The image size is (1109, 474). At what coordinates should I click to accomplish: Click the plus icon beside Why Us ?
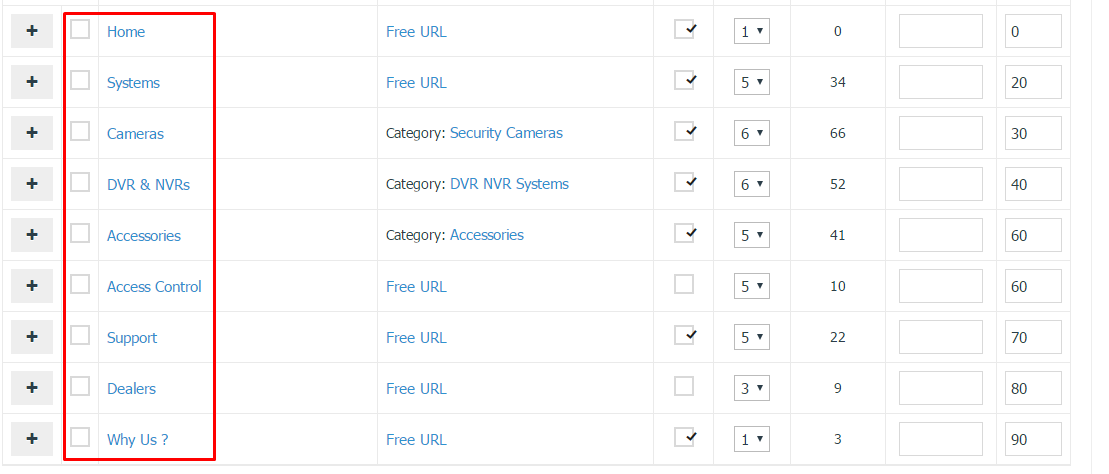pyautogui.click(x=32, y=439)
